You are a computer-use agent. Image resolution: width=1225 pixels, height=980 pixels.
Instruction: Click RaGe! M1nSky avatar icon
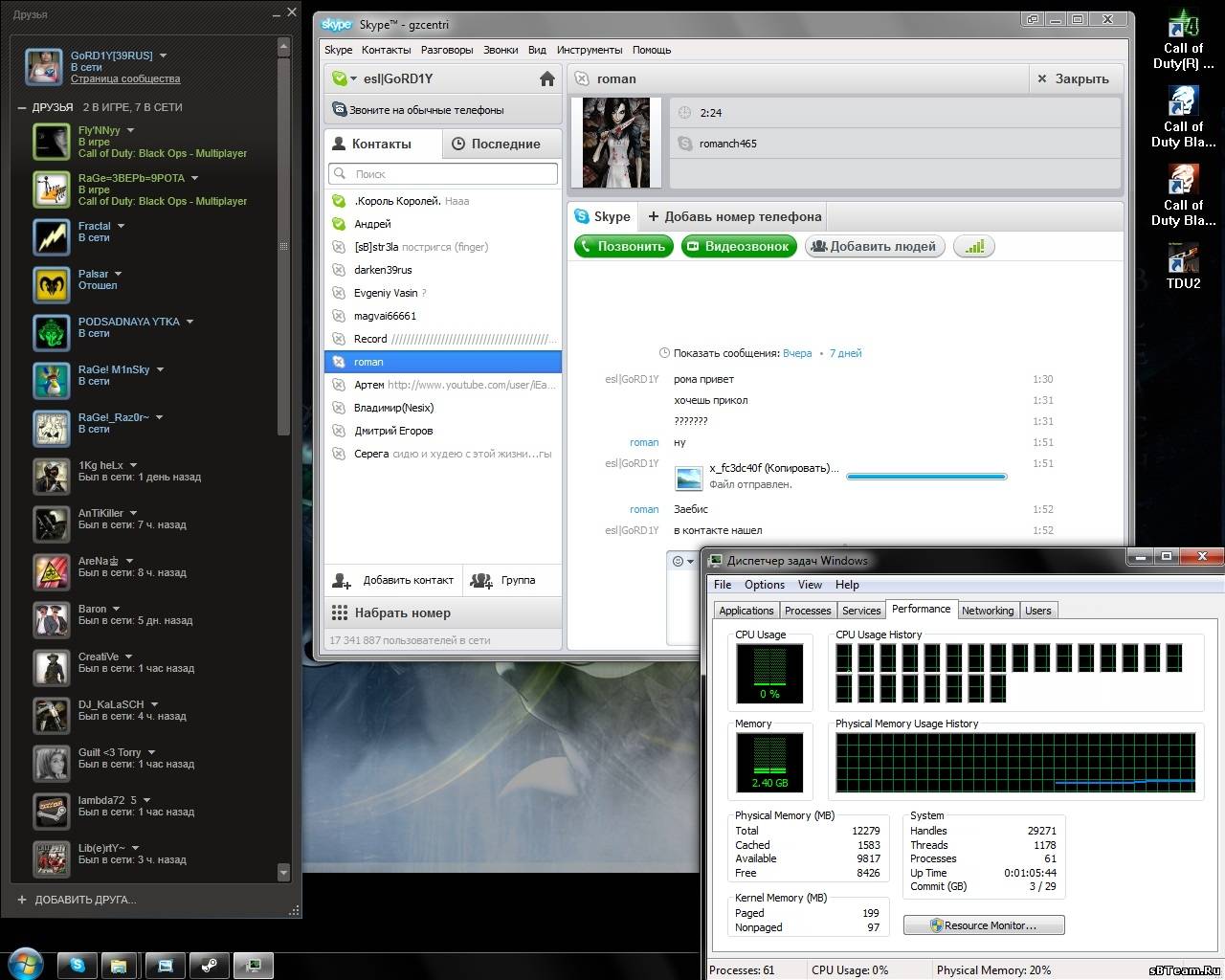click(52, 381)
